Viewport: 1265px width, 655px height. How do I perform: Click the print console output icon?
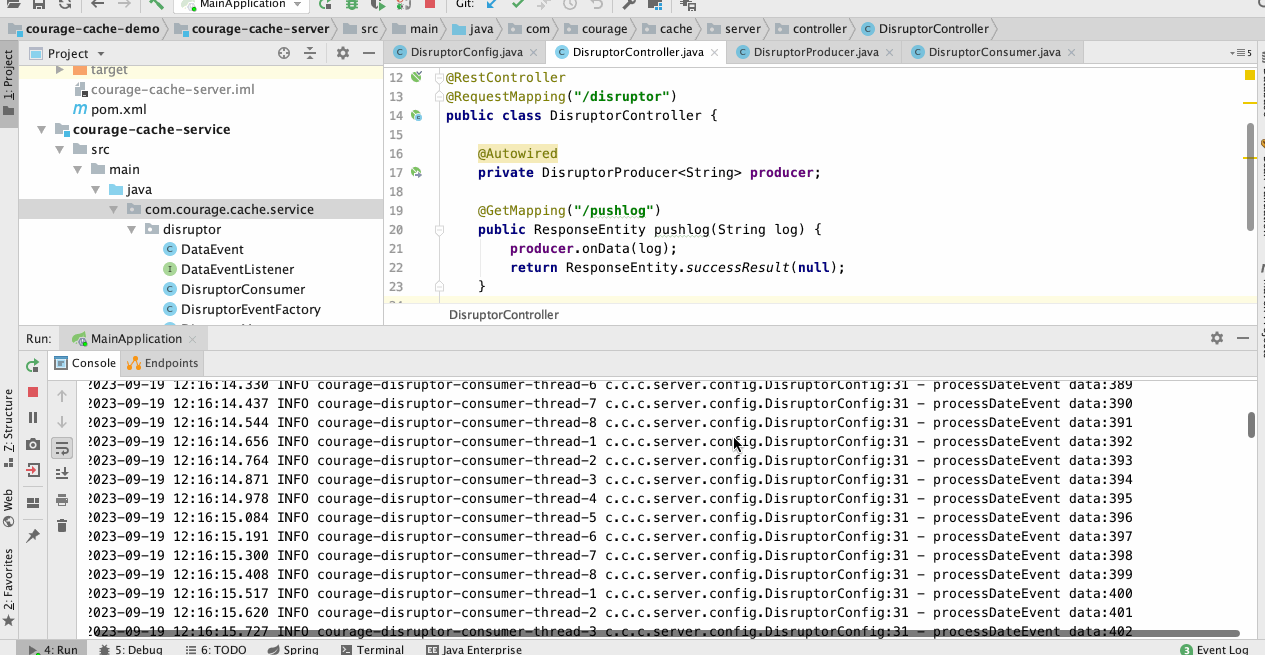point(62,500)
